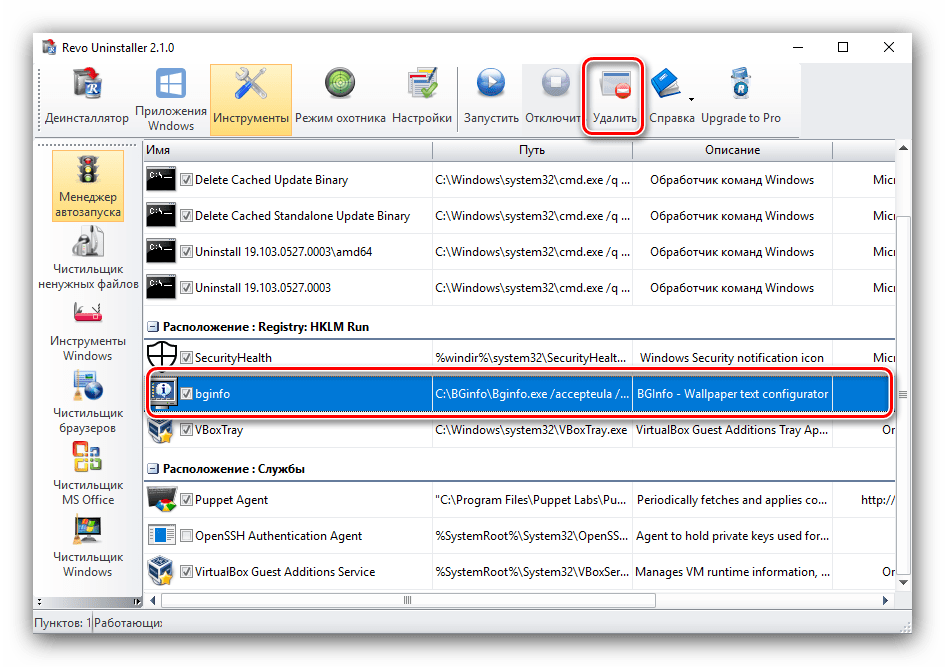Open Чистильщик ненужных файлов tool

coord(87,258)
